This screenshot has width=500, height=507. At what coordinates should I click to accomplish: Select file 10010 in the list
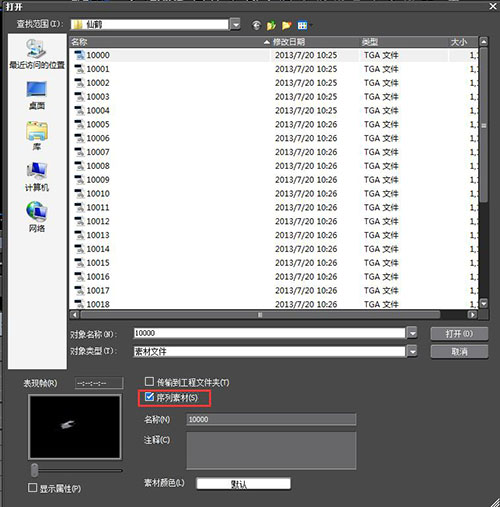click(98, 194)
